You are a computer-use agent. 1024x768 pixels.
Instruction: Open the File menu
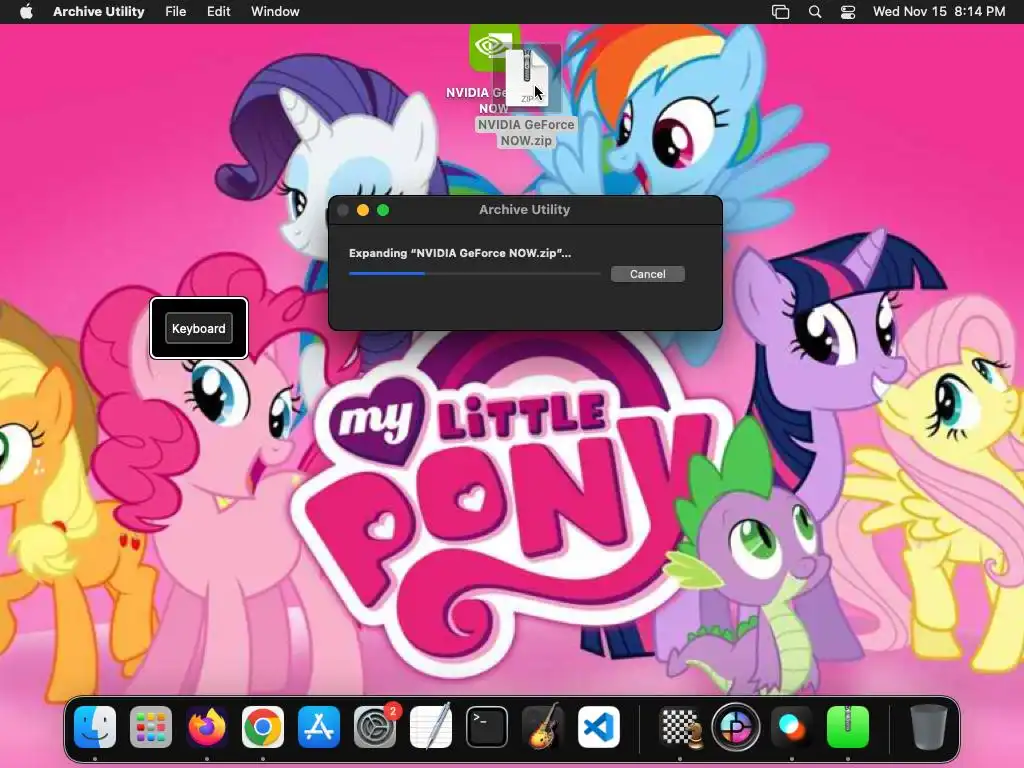tap(175, 11)
